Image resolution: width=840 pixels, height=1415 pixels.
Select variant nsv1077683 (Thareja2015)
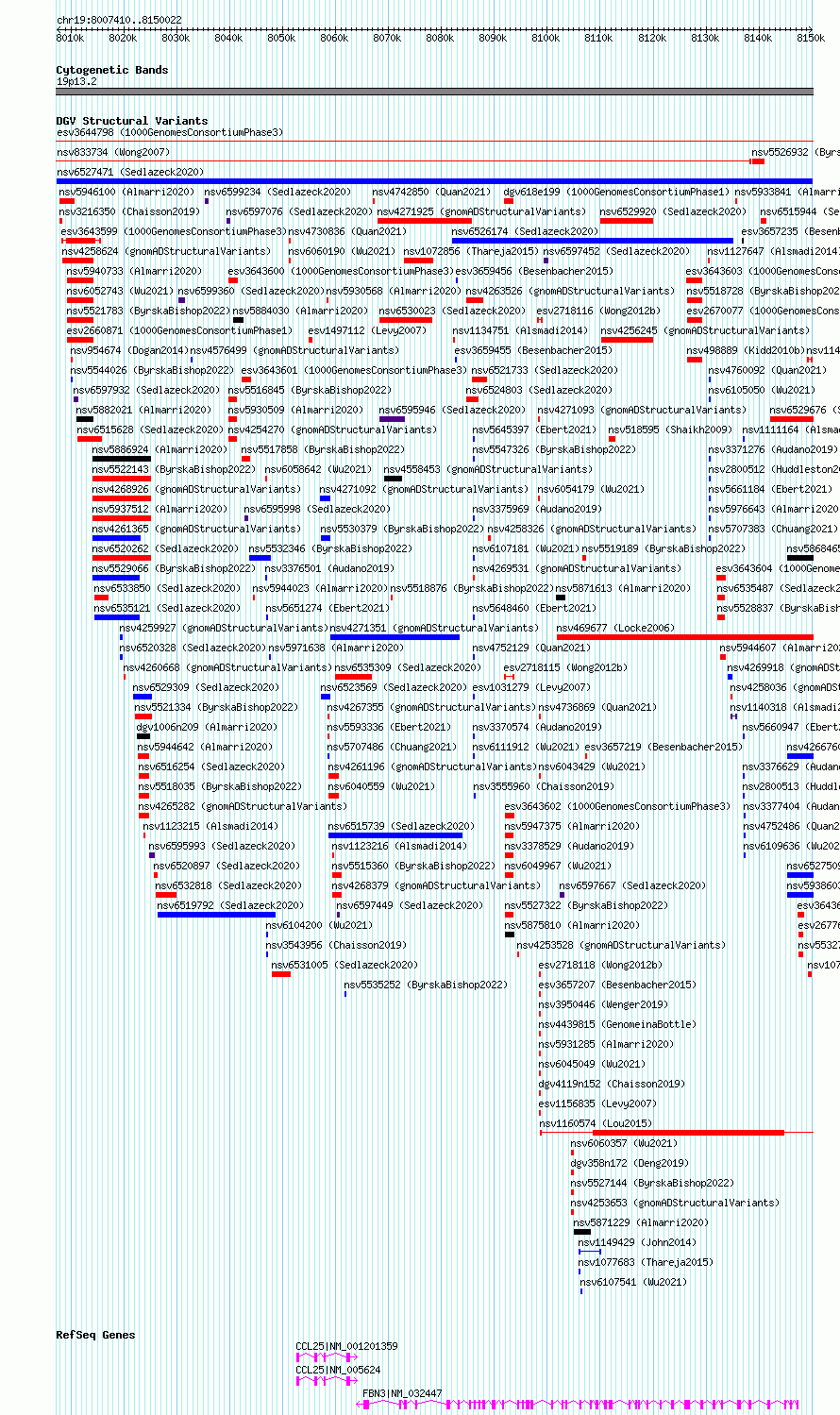click(646, 1262)
